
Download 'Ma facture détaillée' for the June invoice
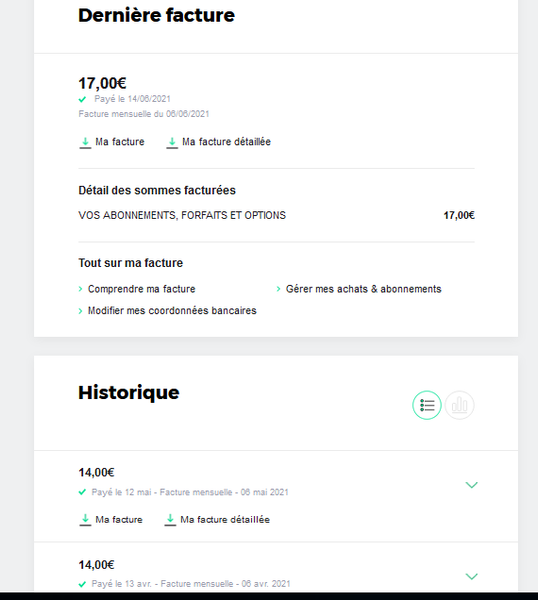[226, 142]
